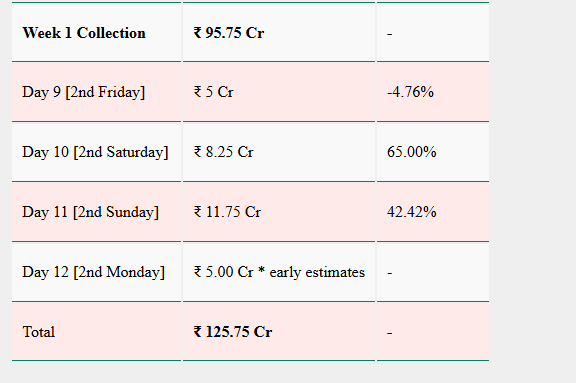Click the Week 1 Collection label cell
The image size is (576, 383).
pyautogui.click(x=96, y=33)
